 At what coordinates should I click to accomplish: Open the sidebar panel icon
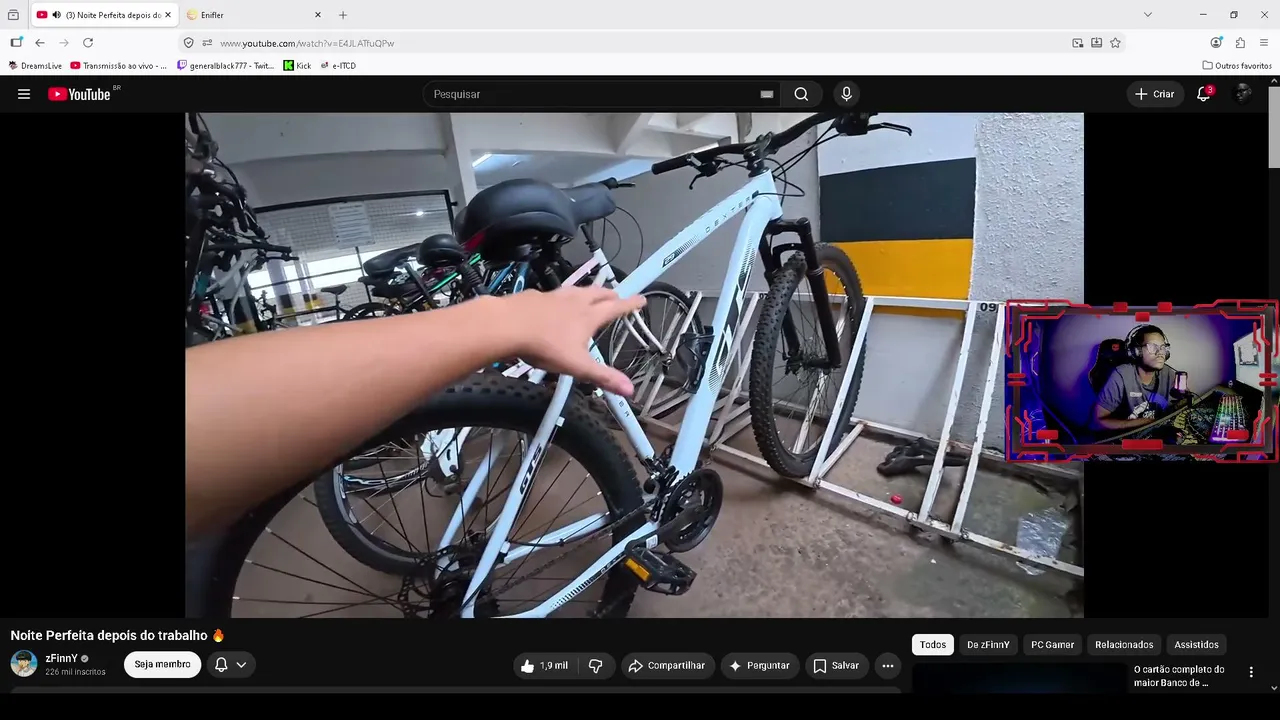coord(16,43)
